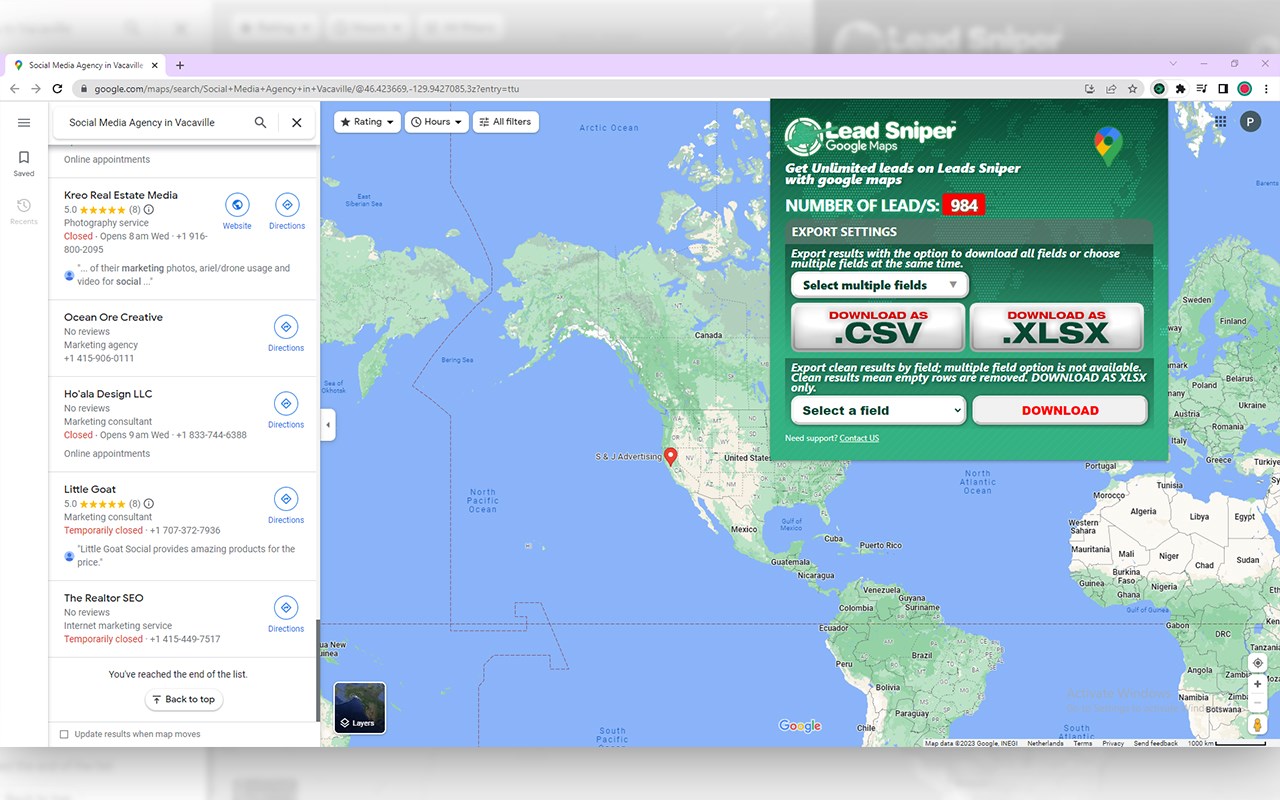The width and height of the screenshot is (1280, 800).
Task: Click the info icon next to Kreo rating
Action: point(149,210)
